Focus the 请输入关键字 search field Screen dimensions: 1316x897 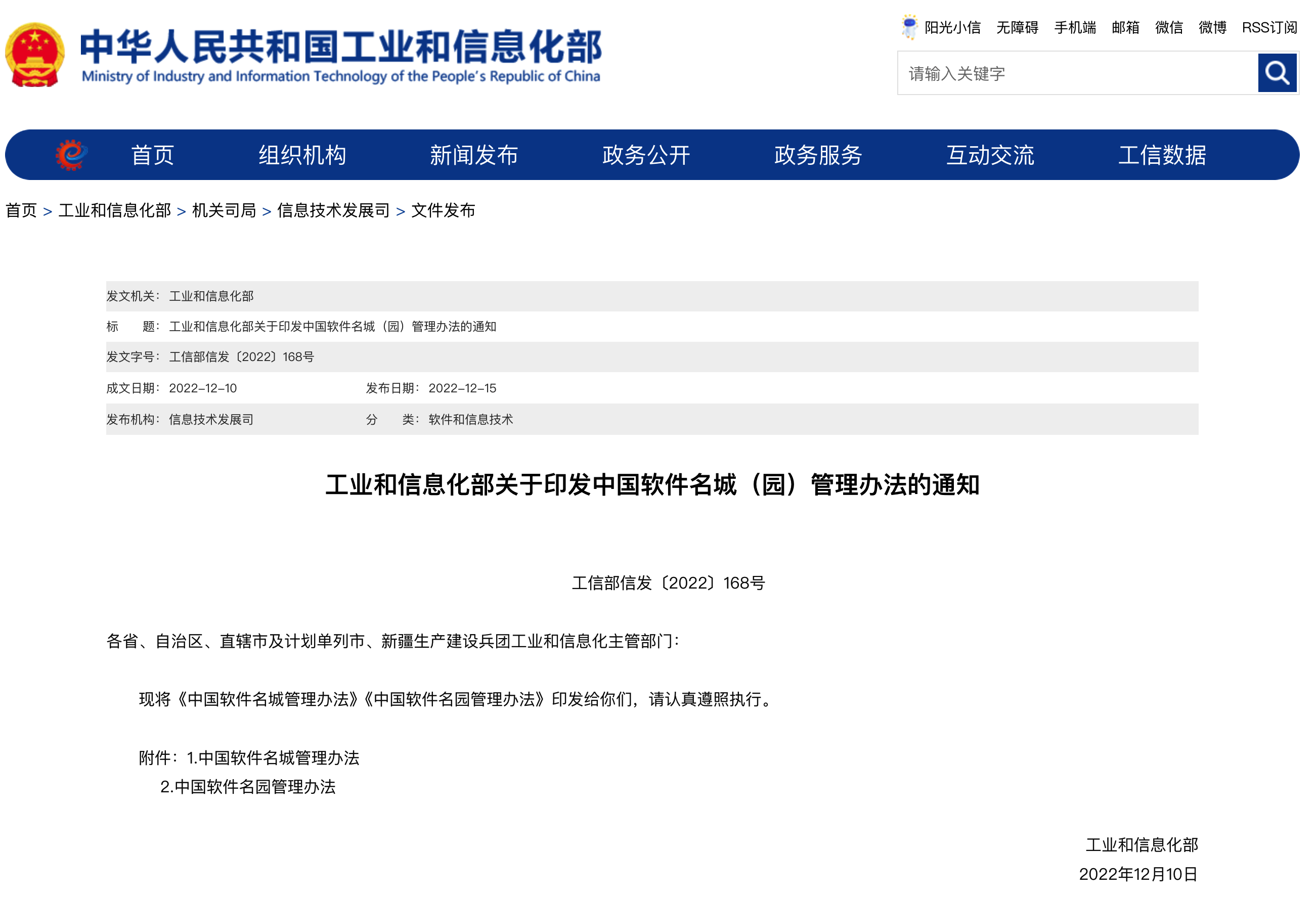coord(1076,74)
